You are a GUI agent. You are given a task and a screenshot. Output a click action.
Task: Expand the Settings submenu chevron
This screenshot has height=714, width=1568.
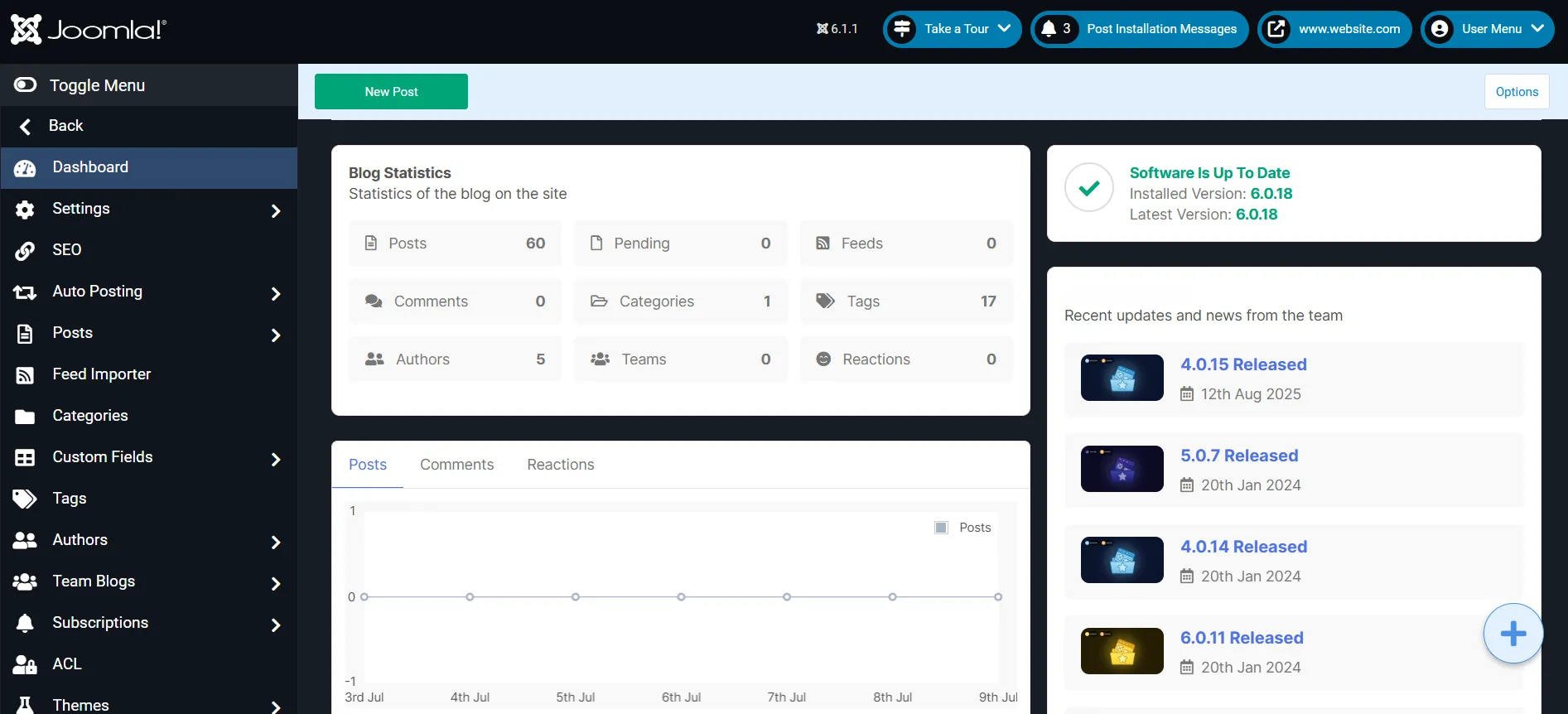(x=276, y=211)
